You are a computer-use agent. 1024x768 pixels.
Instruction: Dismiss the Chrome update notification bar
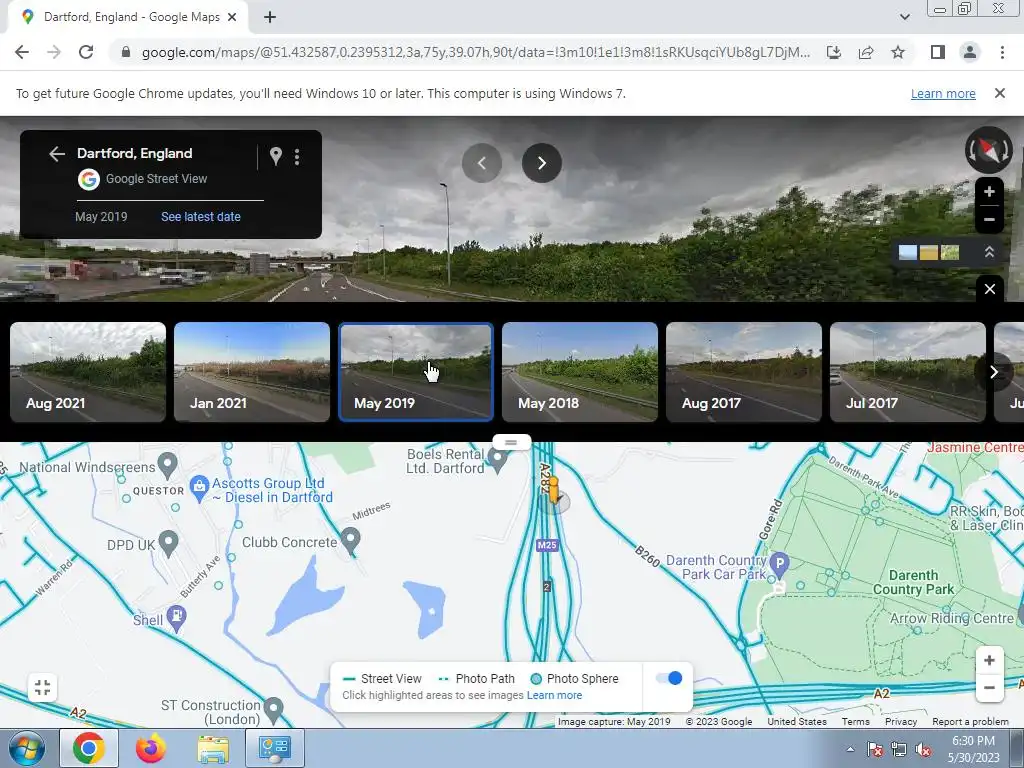point(999,93)
